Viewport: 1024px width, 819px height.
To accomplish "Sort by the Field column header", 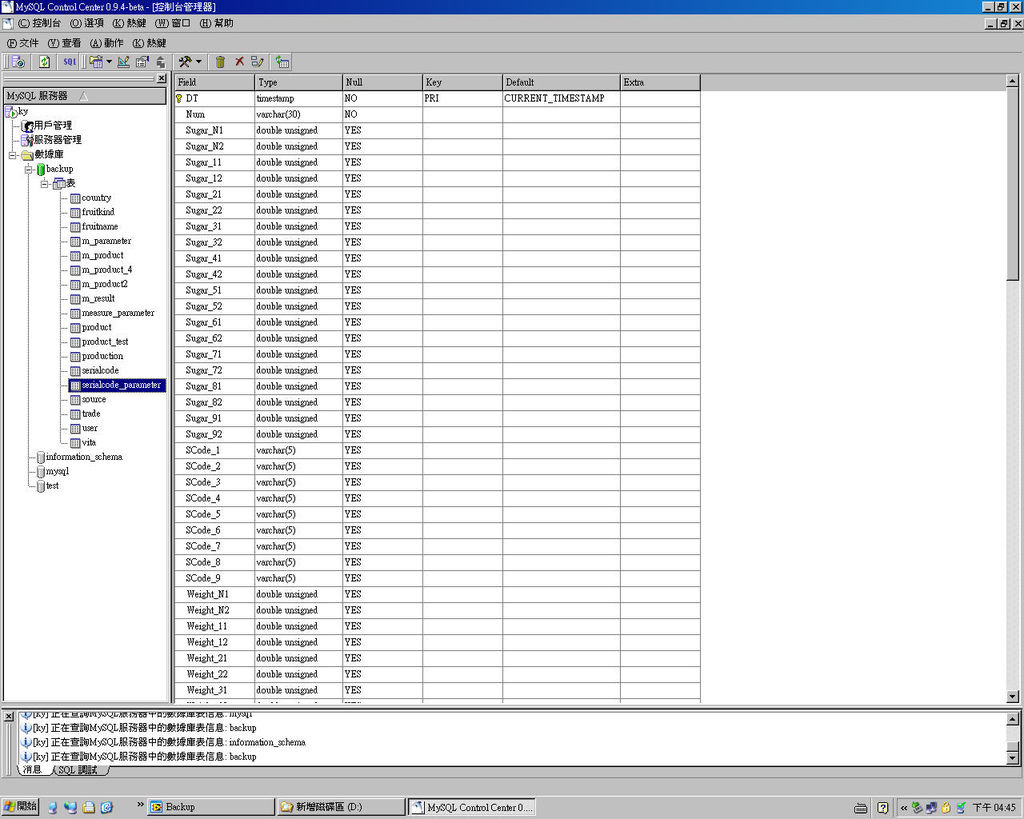I will tap(214, 82).
